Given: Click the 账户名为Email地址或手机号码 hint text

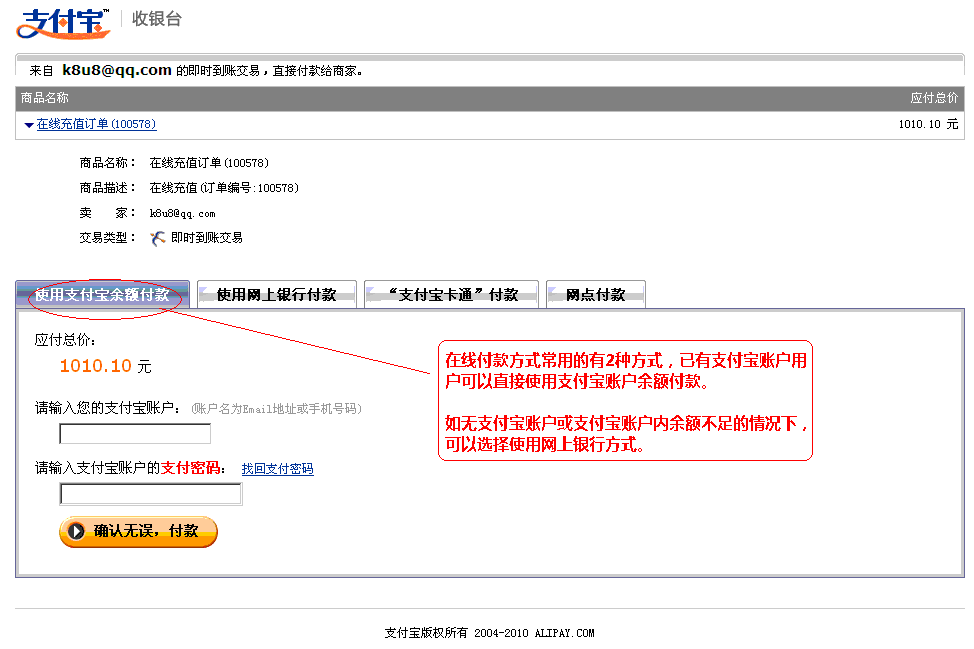Looking at the screenshot, I should point(276,409).
